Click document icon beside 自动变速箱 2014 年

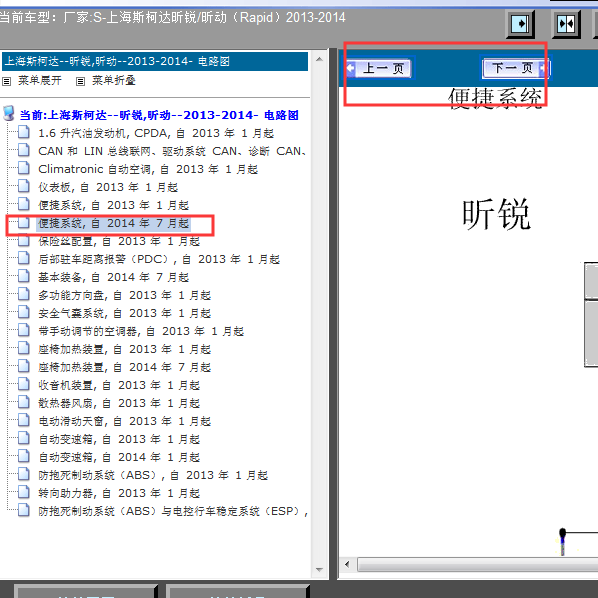[x=24, y=455]
